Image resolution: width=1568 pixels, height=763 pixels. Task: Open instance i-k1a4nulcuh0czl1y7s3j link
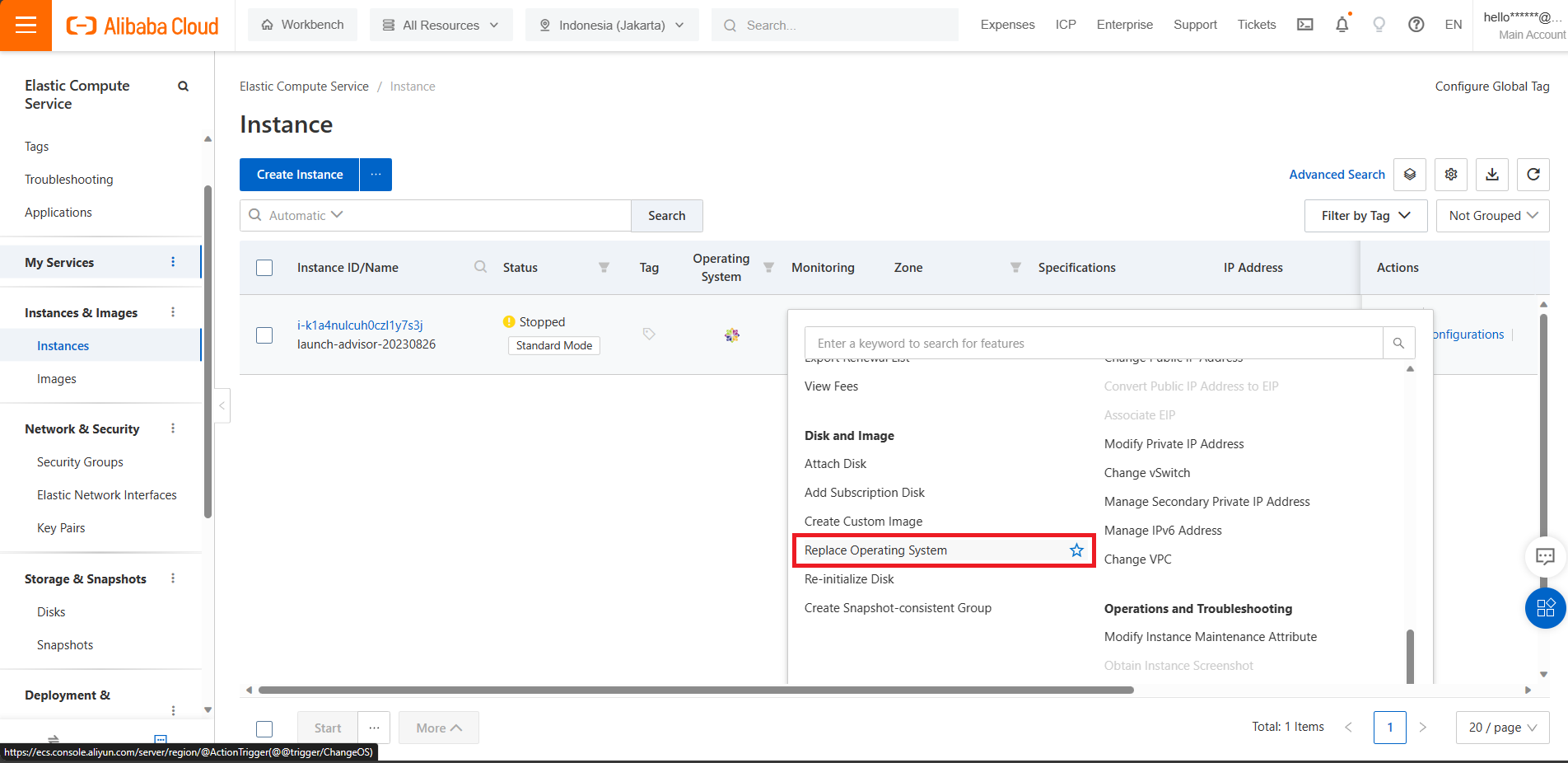pos(360,325)
